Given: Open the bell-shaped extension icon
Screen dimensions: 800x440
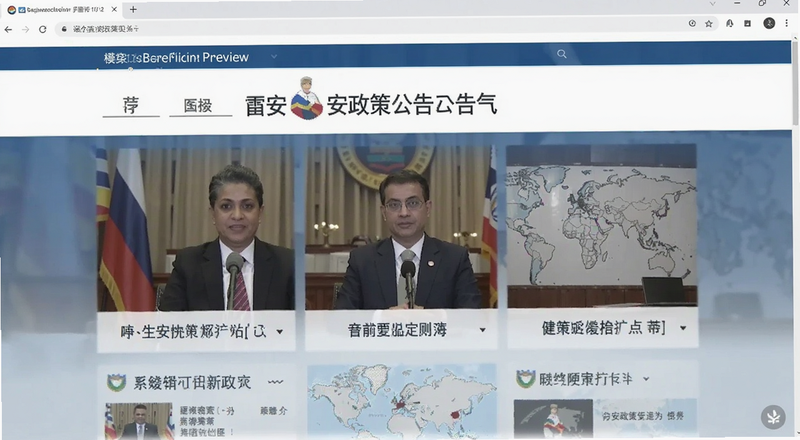Looking at the screenshot, I should (x=730, y=23).
